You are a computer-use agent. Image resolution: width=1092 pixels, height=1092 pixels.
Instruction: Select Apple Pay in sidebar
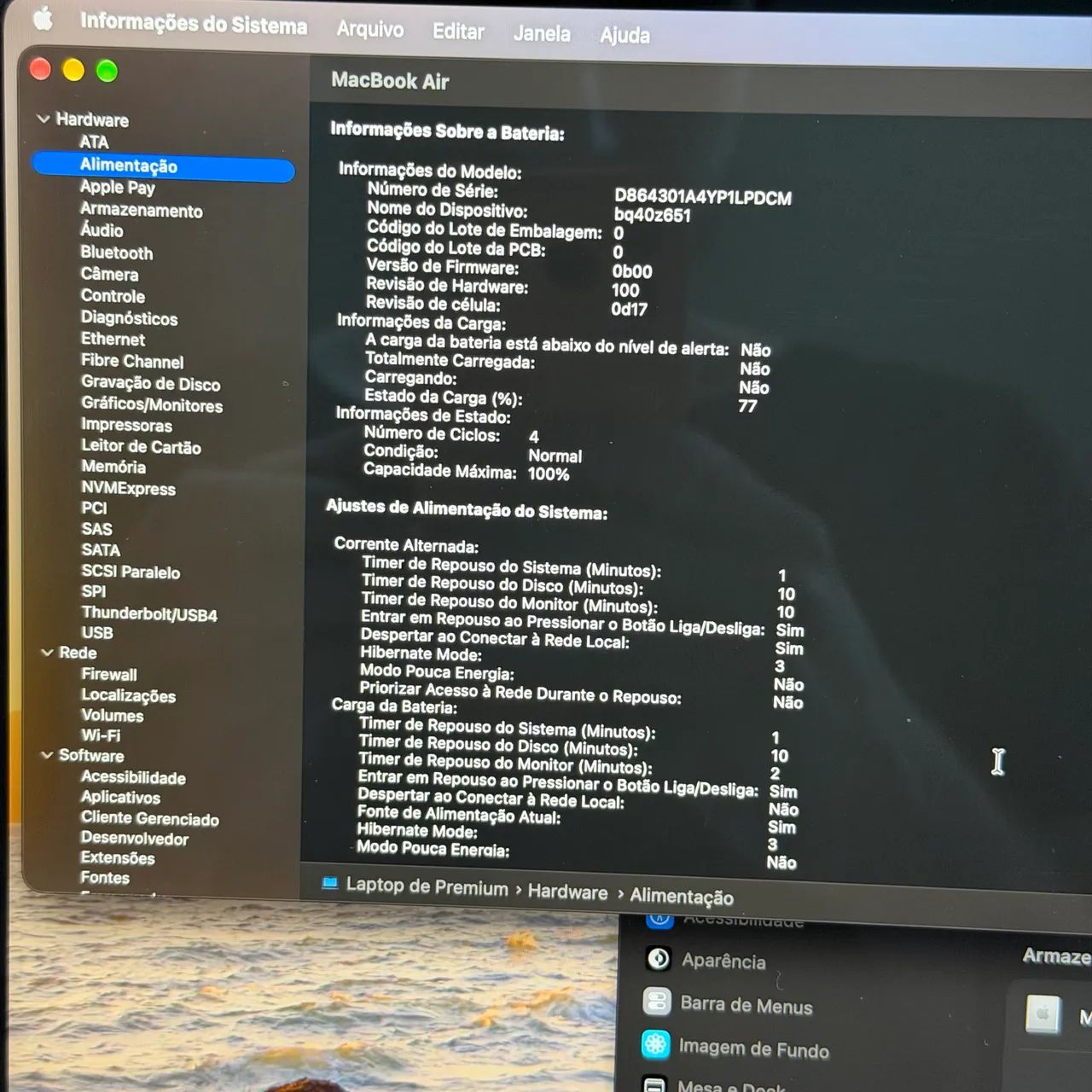[118, 188]
